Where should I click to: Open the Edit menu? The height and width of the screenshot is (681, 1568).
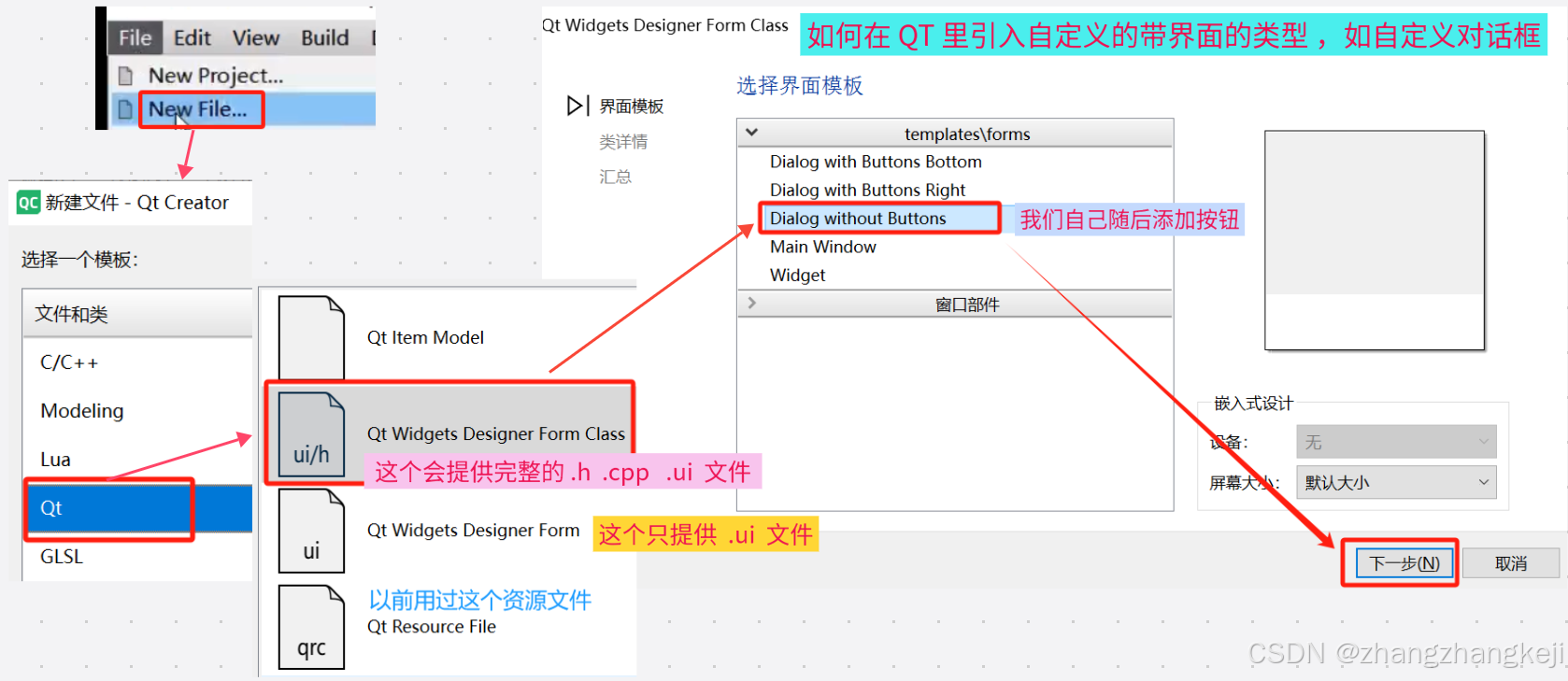point(192,38)
